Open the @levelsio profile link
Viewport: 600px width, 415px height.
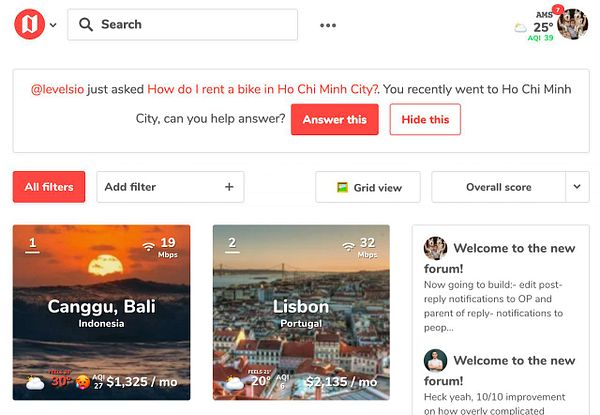coord(57,89)
